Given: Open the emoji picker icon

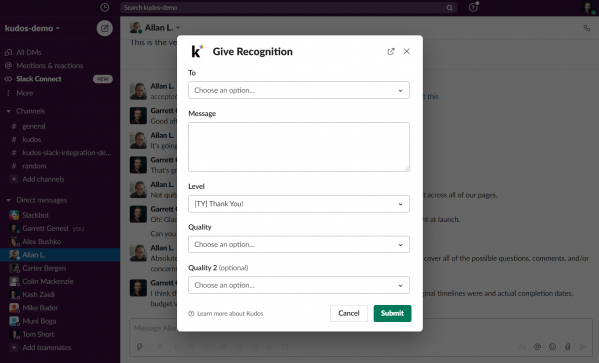Looking at the screenshot, I should pos(552,347).
